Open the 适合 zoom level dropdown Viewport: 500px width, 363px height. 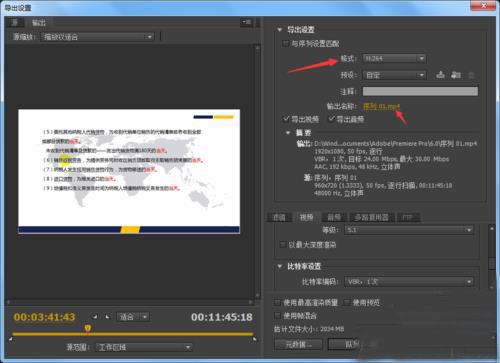(133, 317)
